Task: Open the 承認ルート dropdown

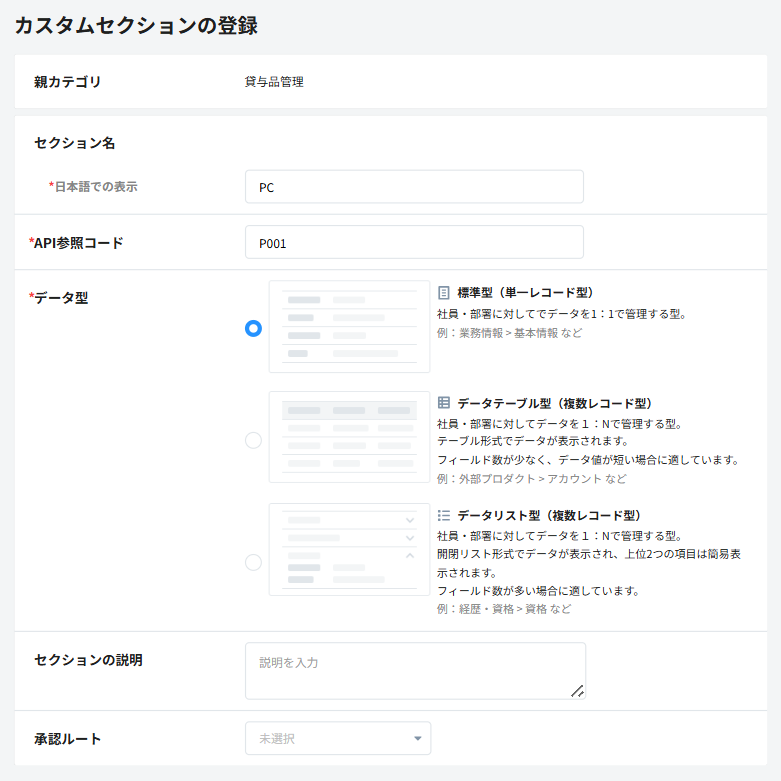Action: pyautogui.click(x=338, y=738)
